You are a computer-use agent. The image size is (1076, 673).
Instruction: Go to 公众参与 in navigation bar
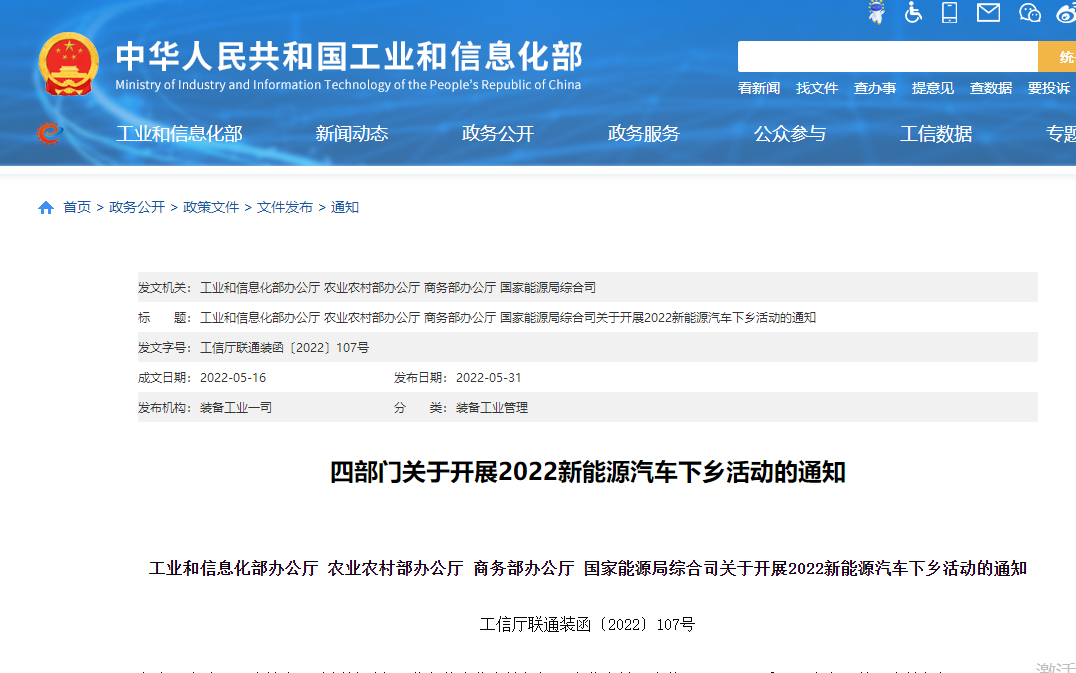click(x=790, y=134)
